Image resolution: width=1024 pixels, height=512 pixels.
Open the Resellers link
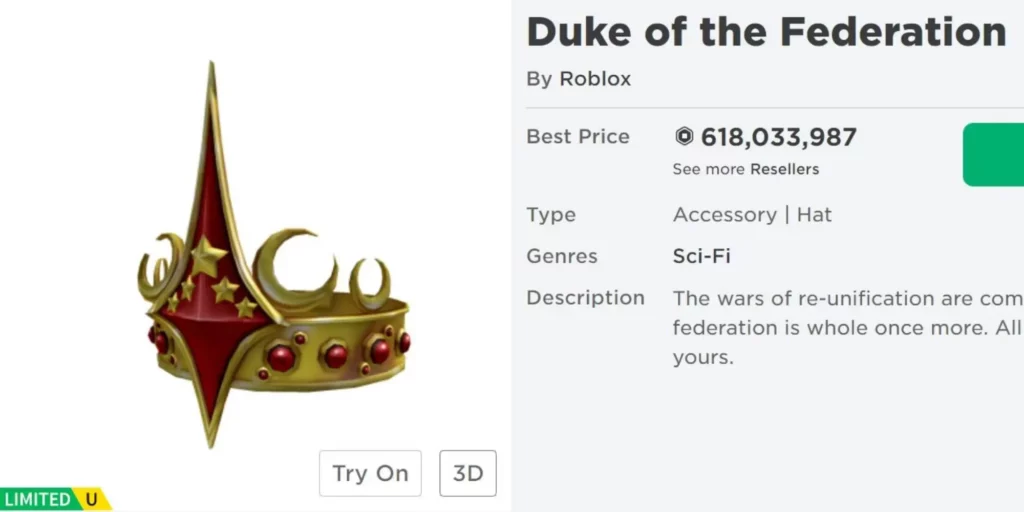784,169
